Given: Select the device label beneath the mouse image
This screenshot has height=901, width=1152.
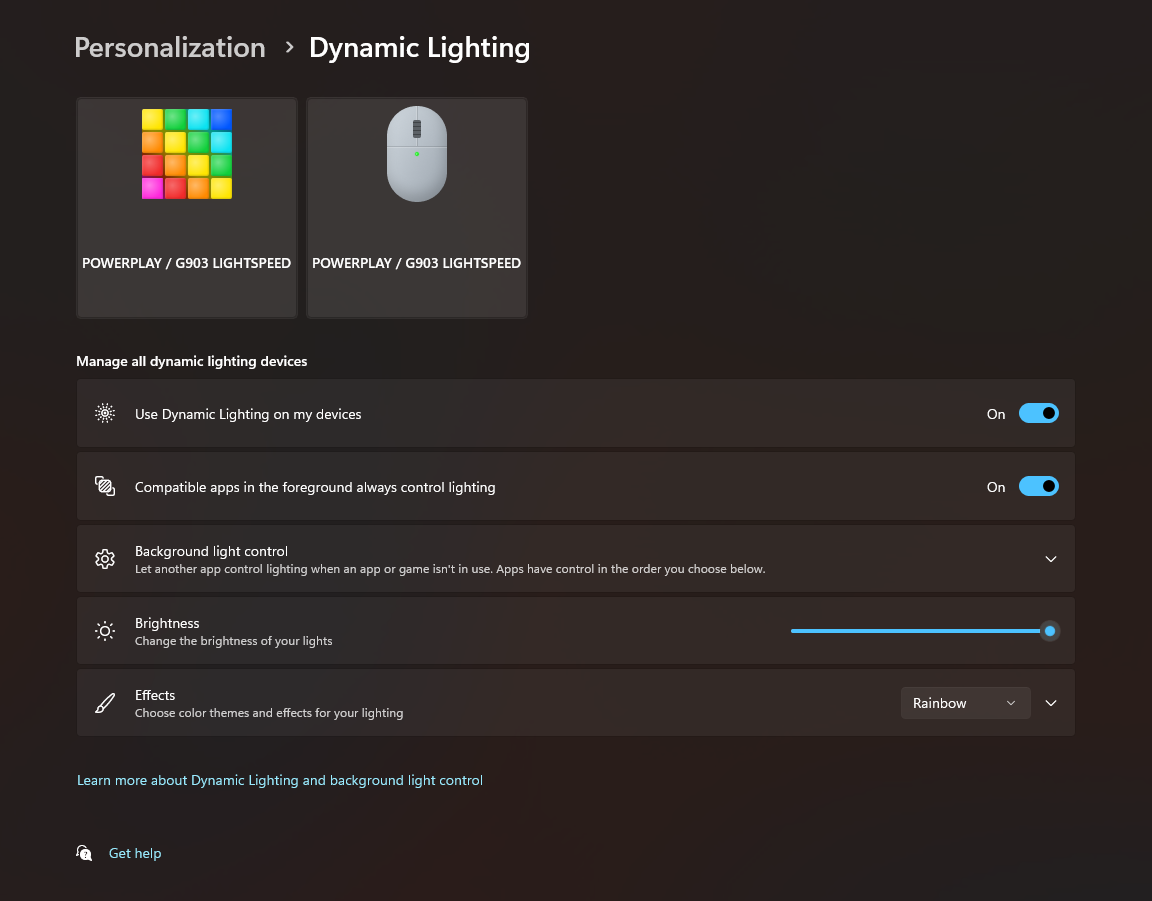Looking at the screenshot, I should 417,264.
